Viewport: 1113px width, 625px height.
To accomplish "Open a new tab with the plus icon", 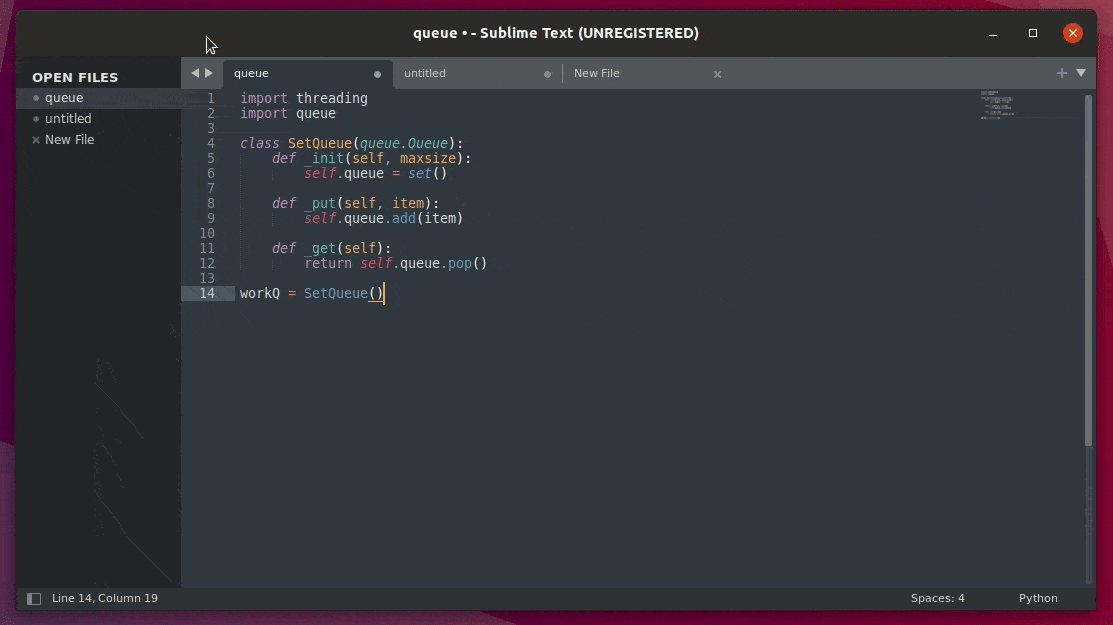I will tap(1061, 73).
